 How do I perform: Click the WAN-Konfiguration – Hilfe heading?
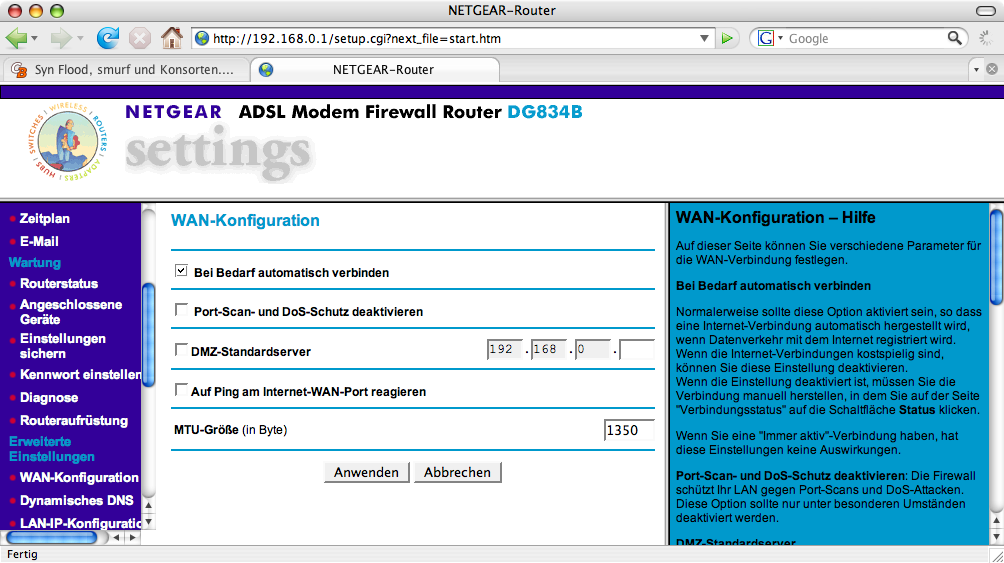tap(775, 218)
